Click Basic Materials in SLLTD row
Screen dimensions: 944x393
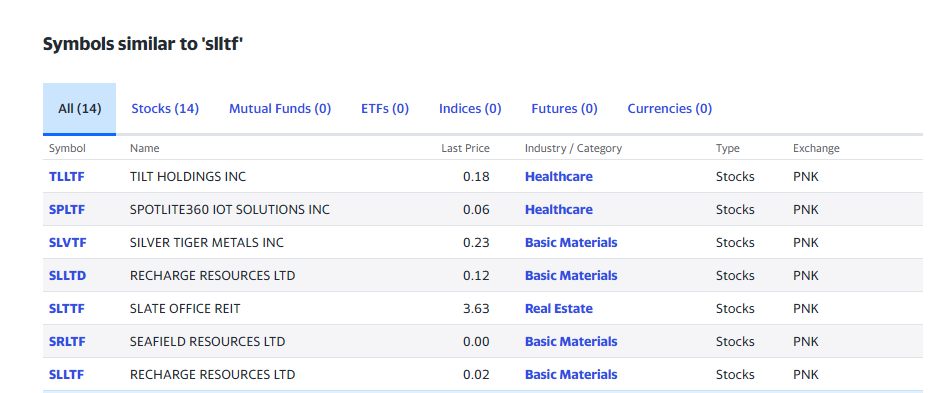click(x=571, y=276)
